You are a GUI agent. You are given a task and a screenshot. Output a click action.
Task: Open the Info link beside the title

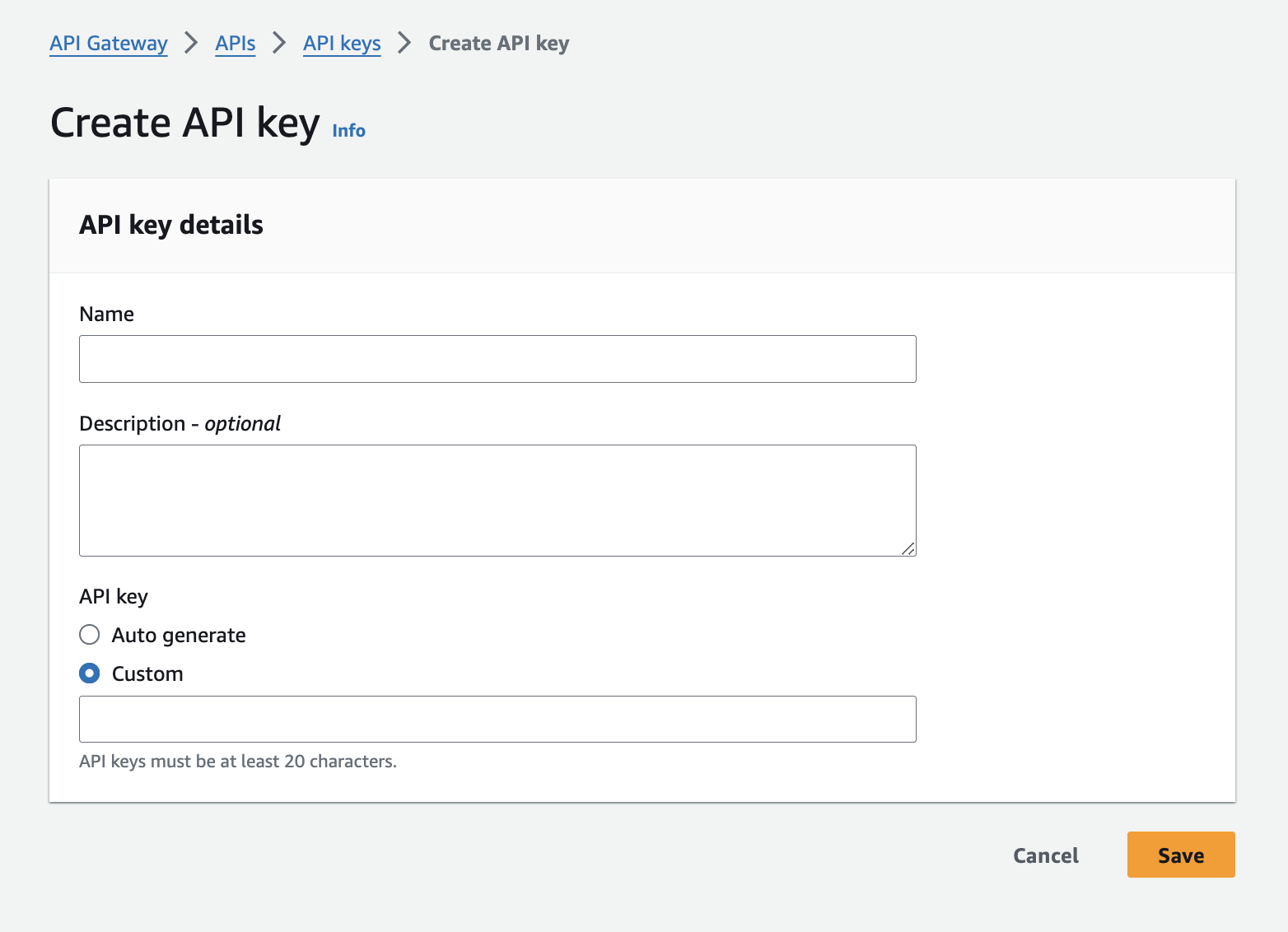click(348, 131)
